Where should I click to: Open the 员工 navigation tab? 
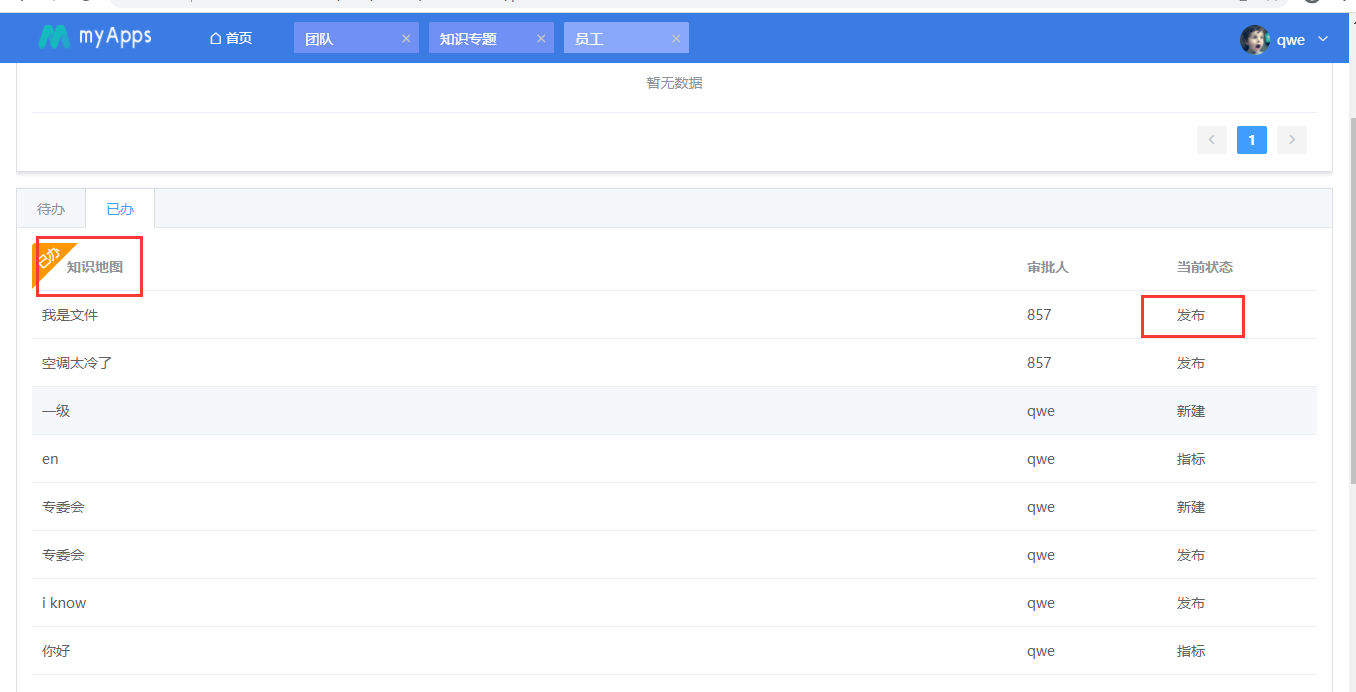click(x=590, y=39)
